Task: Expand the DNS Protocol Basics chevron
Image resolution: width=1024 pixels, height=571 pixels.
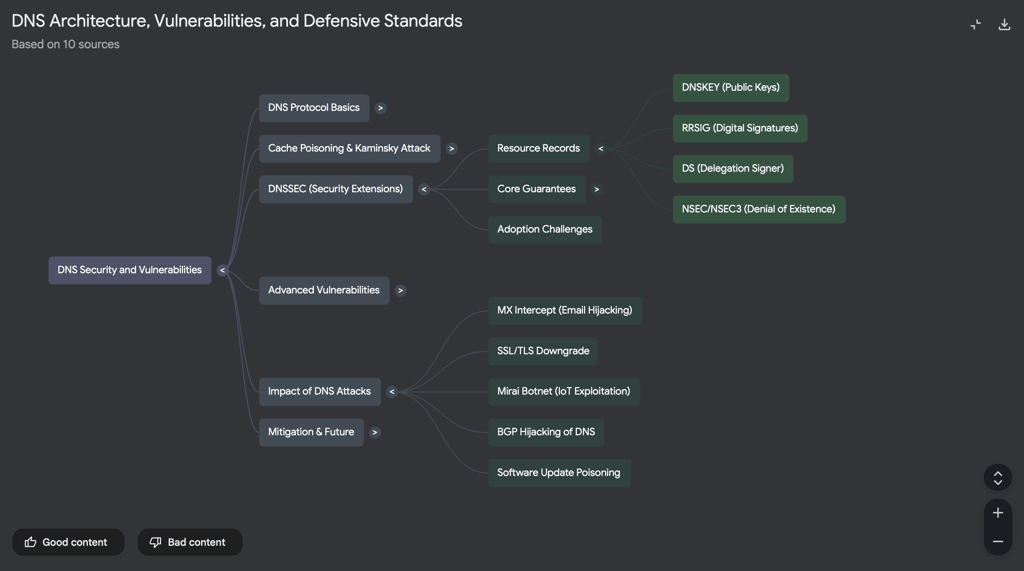Action: (x=380, y=108)
